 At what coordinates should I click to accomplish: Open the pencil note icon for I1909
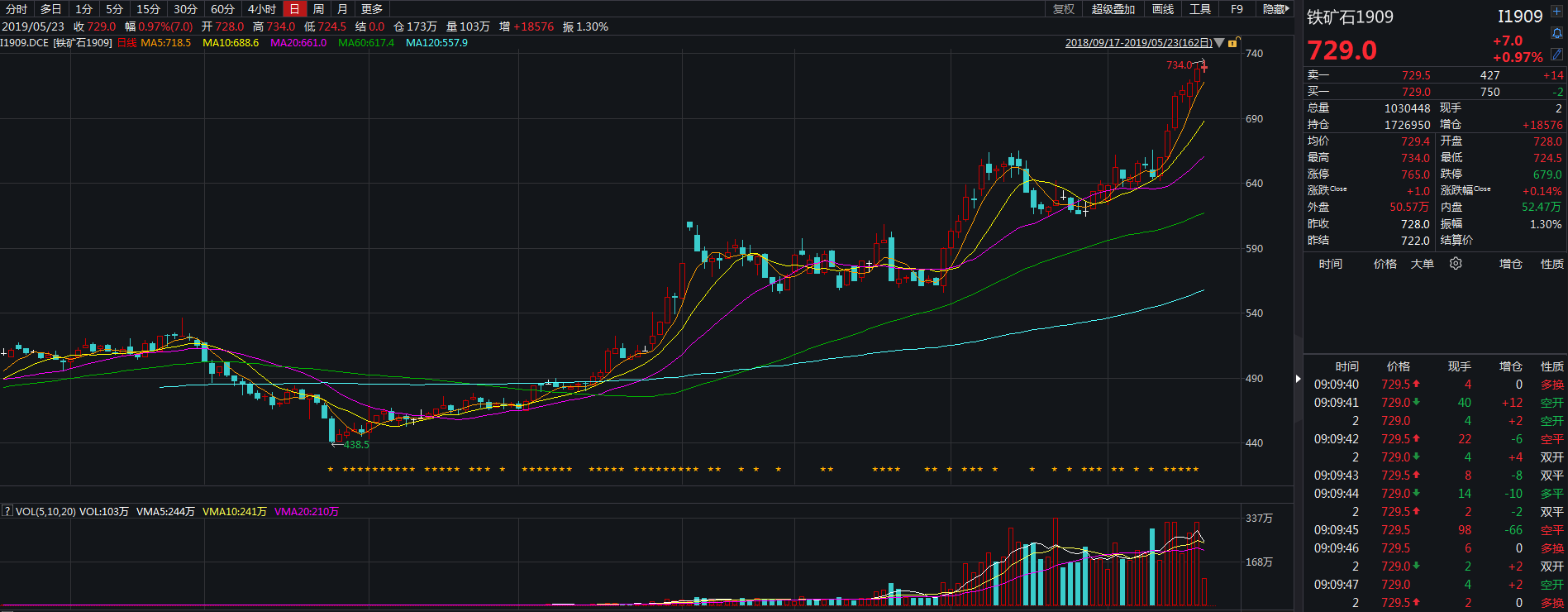(1557, 55)
